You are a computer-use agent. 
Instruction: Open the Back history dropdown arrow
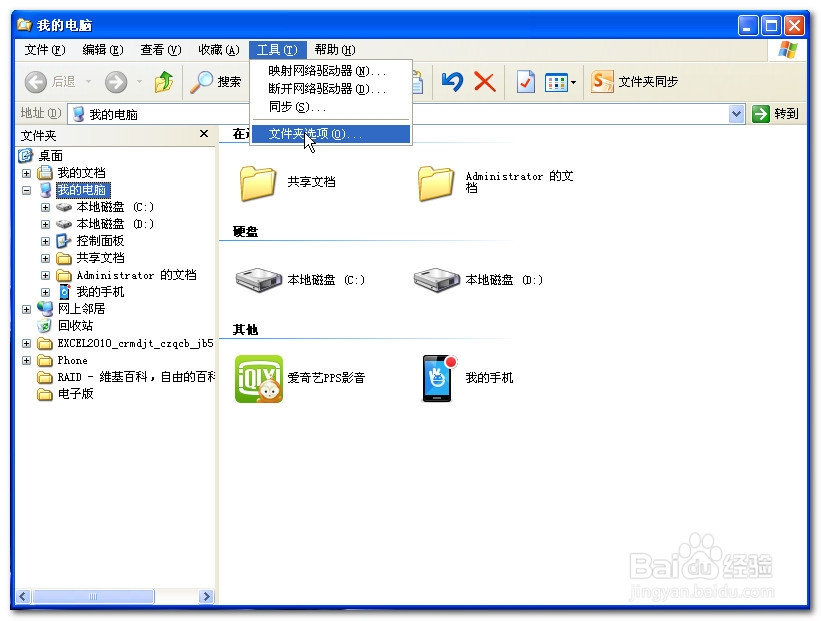coord(88,82)
